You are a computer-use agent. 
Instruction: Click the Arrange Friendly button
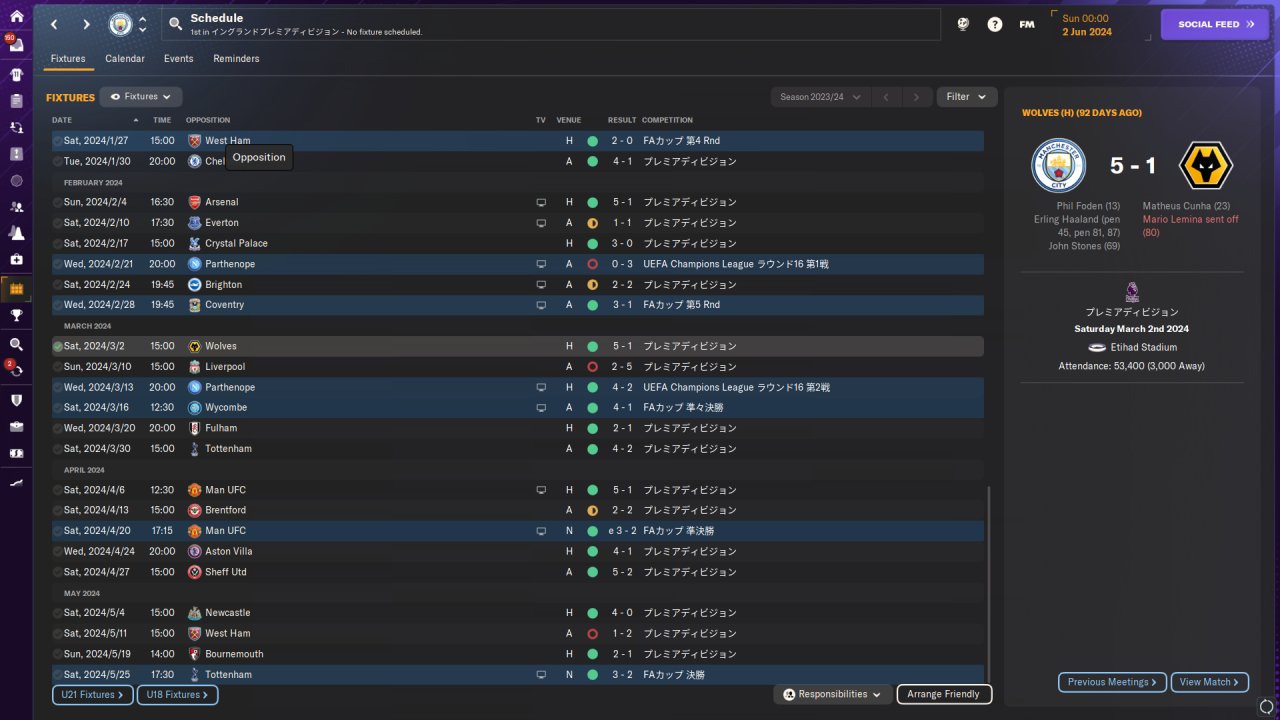pos(945,694)
